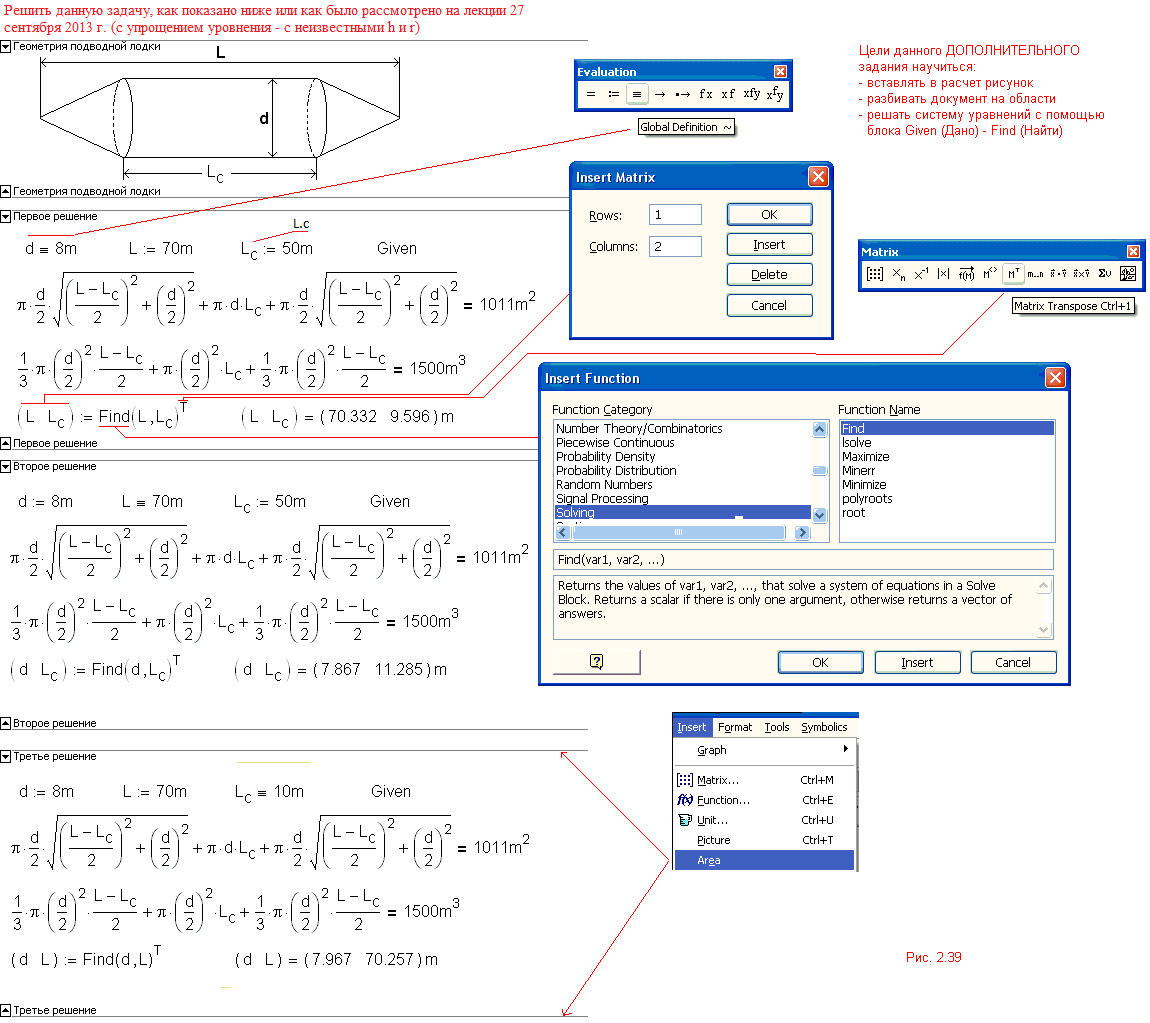
Task: Click the Evaluate Numerically equals icon
Action: click(590, 94)
